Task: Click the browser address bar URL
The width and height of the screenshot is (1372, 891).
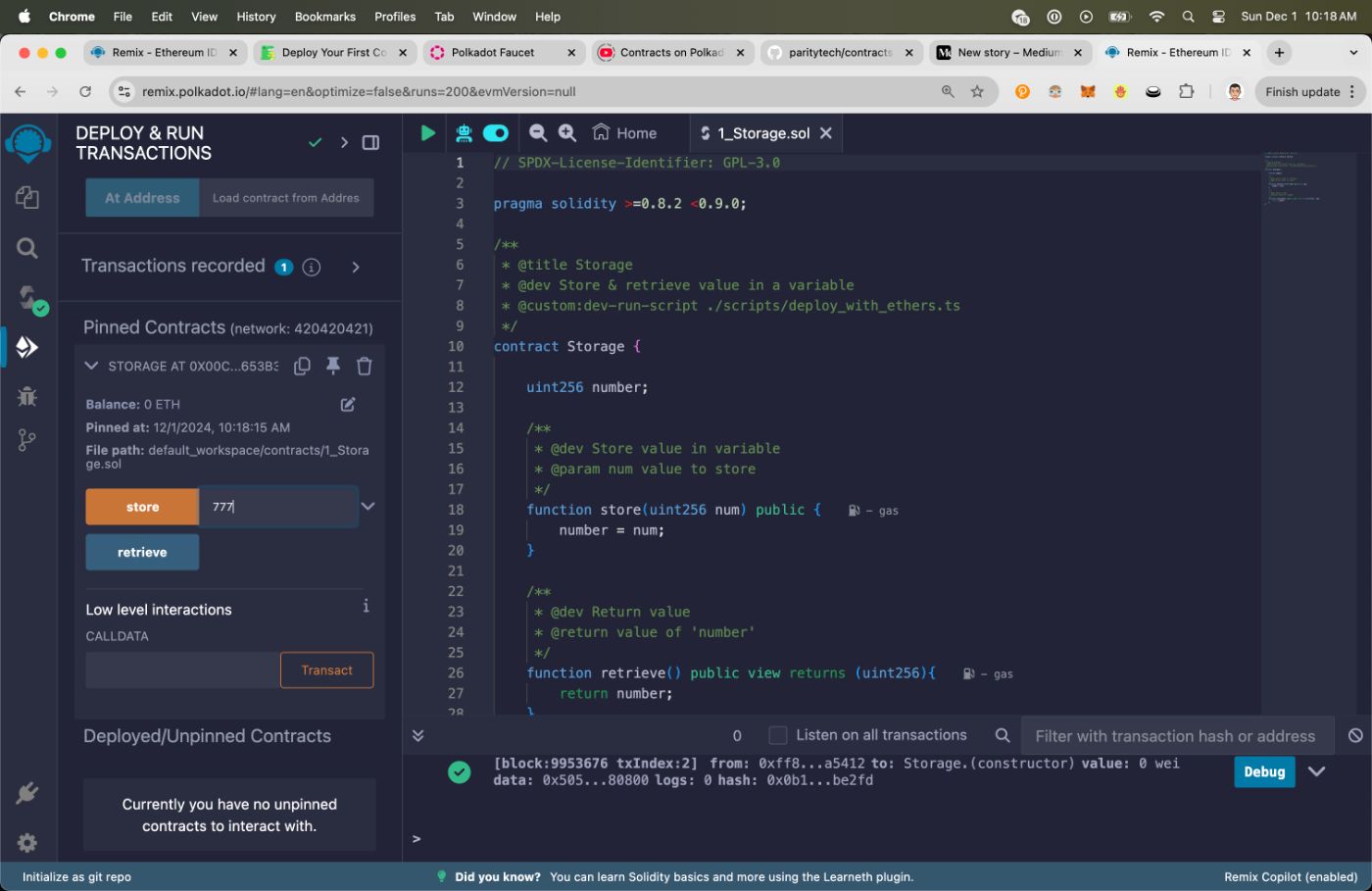Action: [x=359, y=91]
